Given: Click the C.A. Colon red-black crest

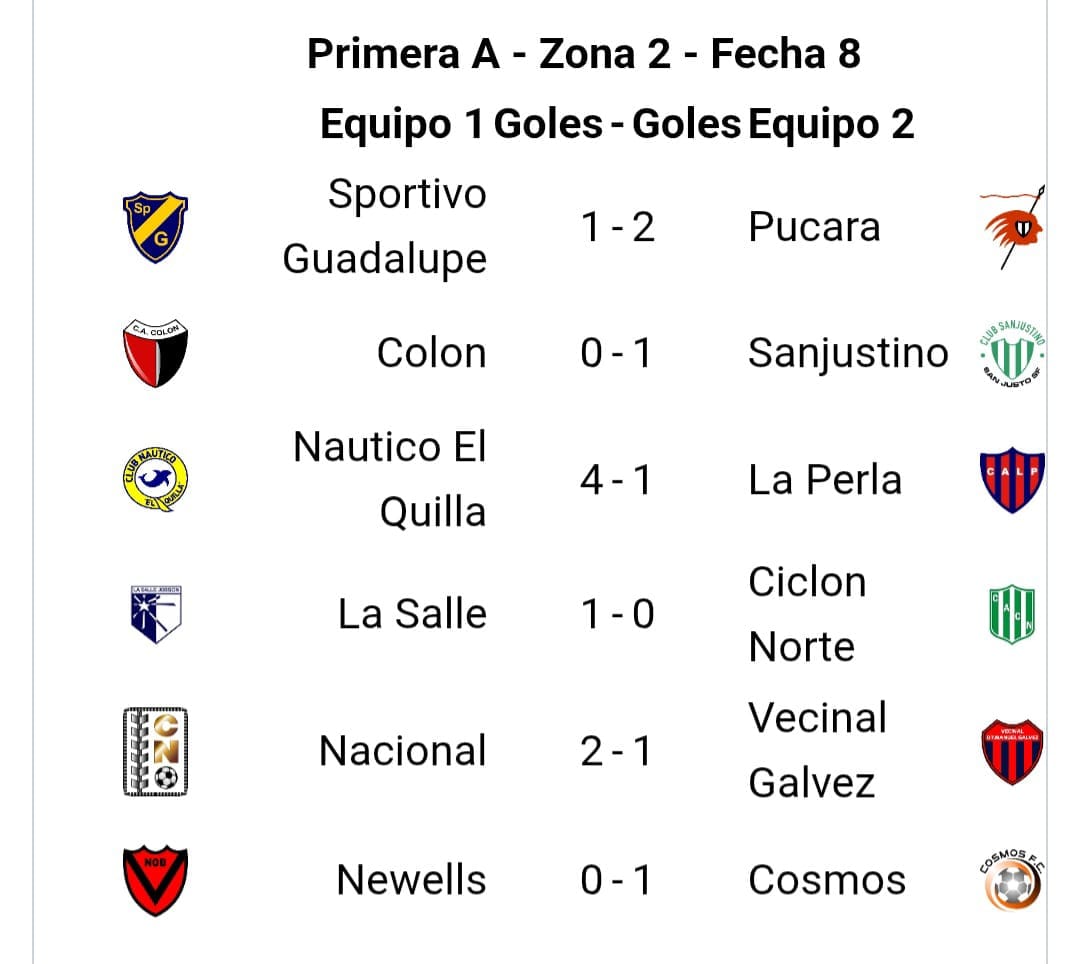Looking at the screenshot, I should coord(155,354).
